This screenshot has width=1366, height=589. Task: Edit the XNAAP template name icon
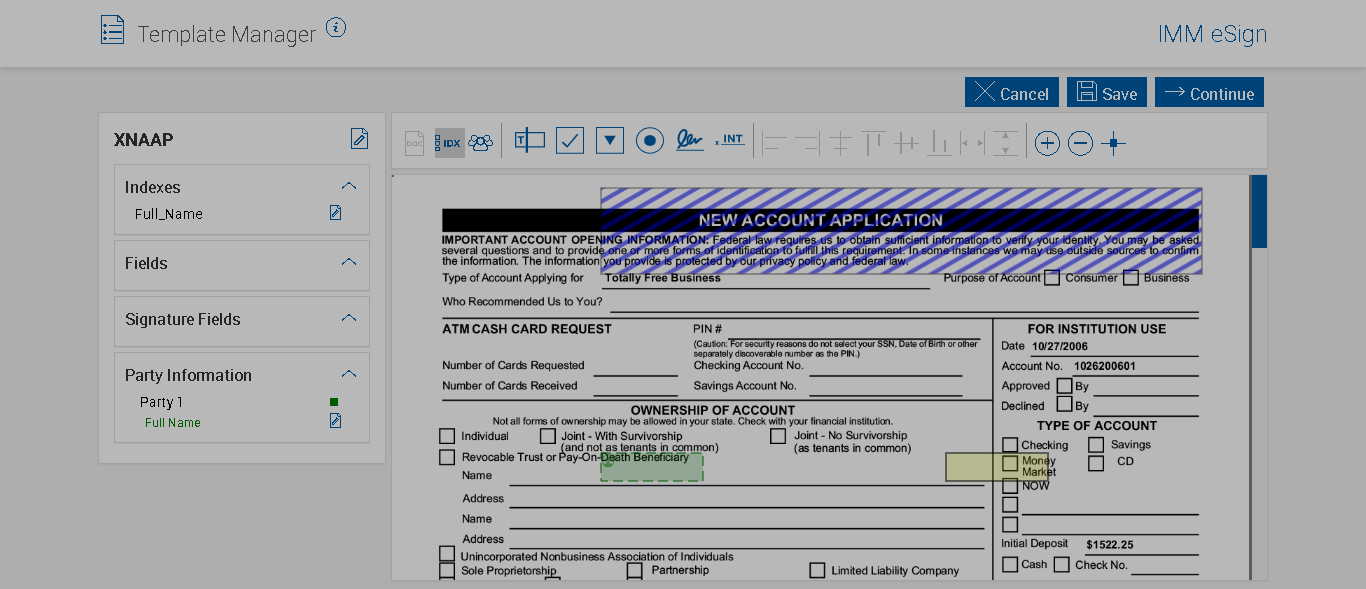coord(359,139)
